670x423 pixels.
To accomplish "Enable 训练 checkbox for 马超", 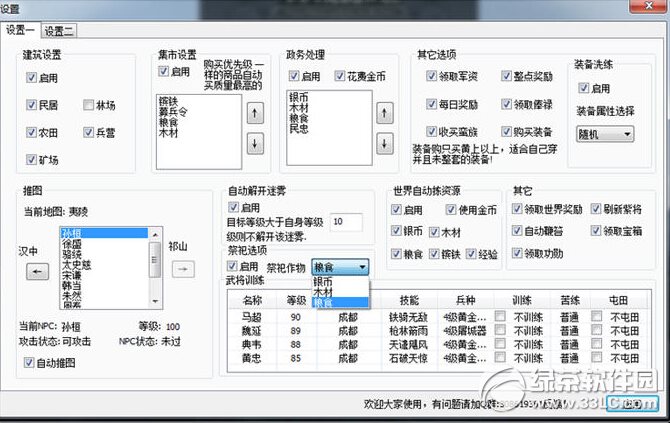I will coord(500,317).
